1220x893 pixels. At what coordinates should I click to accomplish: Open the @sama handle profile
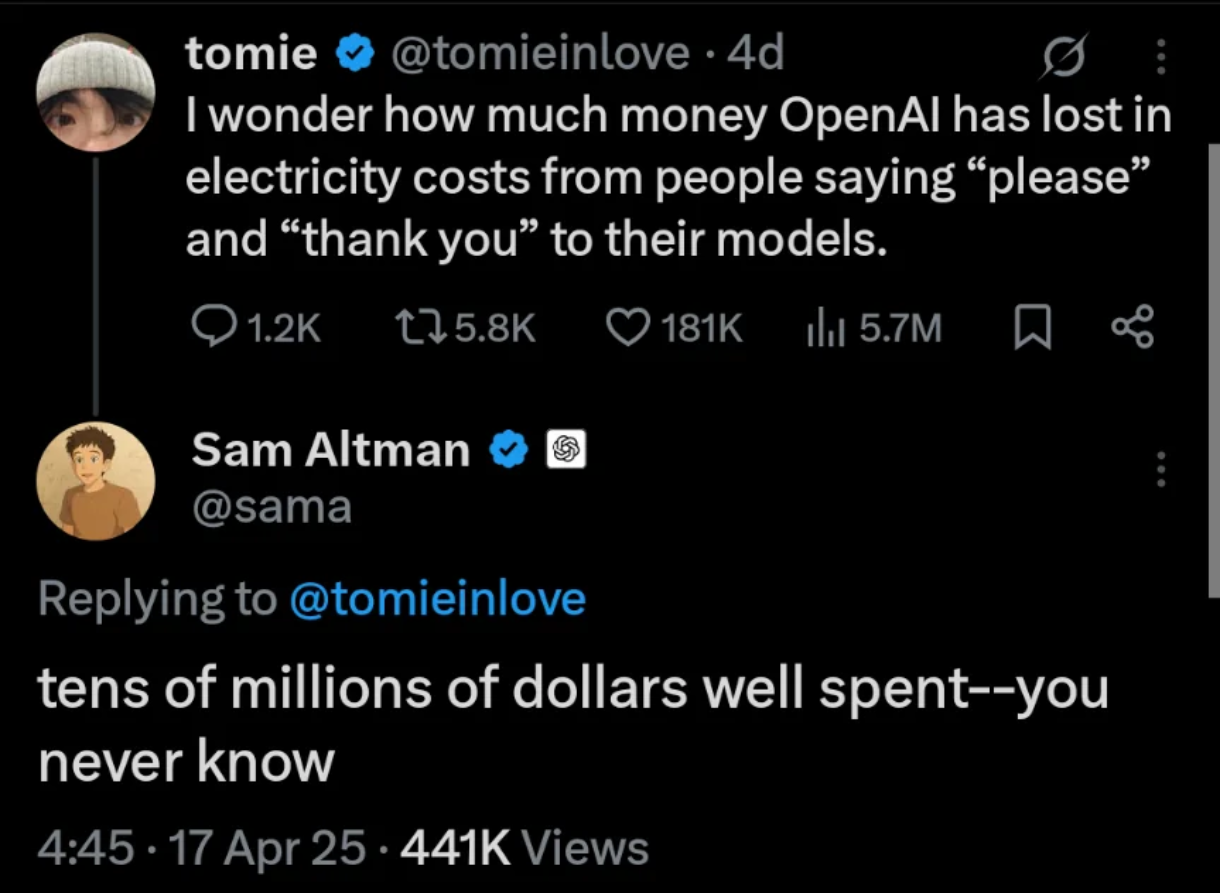coord(271,508)
